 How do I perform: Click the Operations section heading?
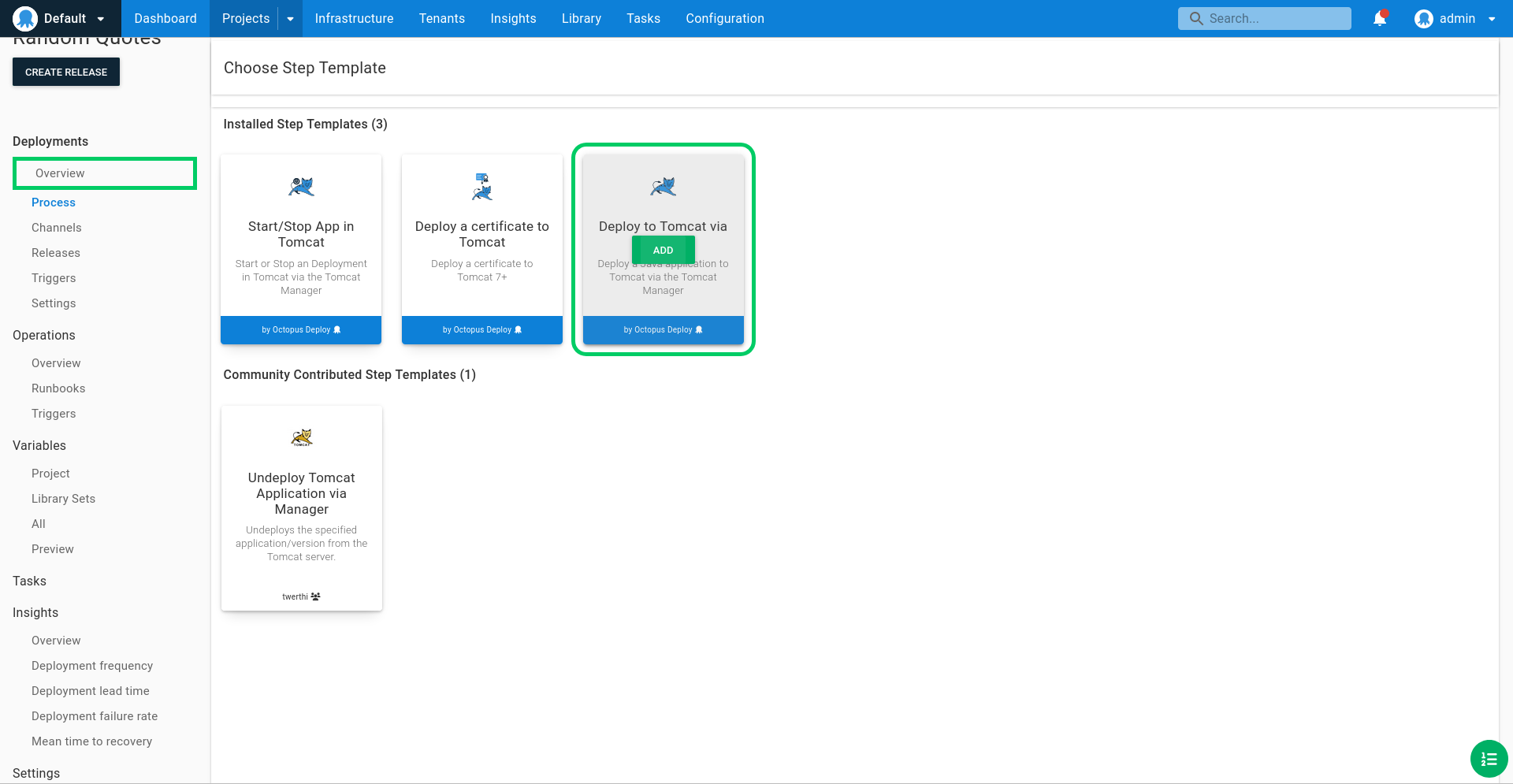[x=44, y=335]
